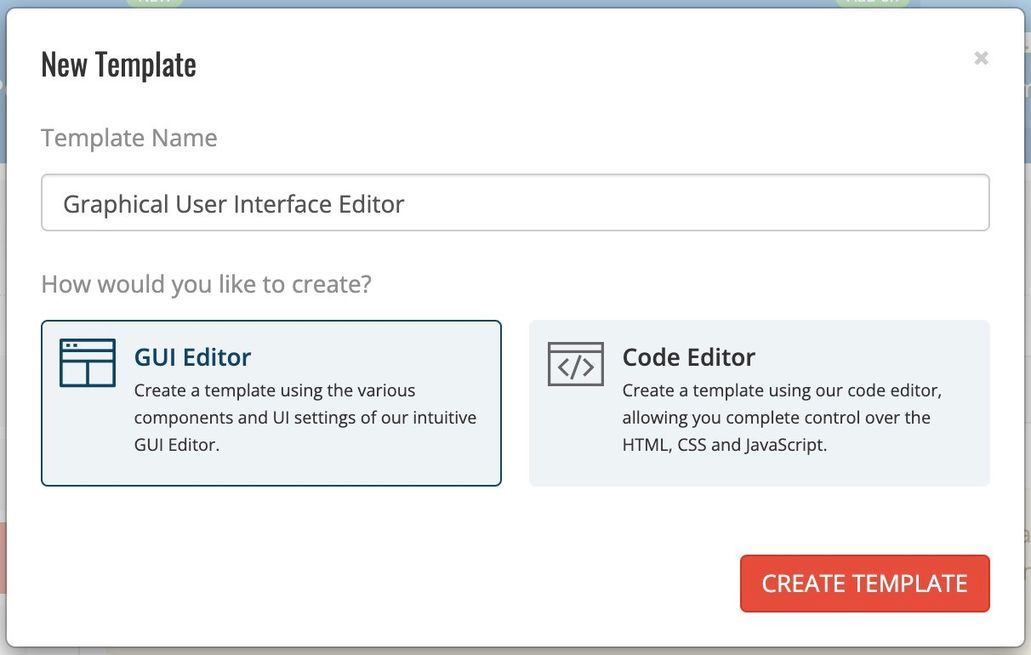Click the CREATE TEMPLATE button
The height and width of the screenshot is (655, 1031).
click(865, 583)
